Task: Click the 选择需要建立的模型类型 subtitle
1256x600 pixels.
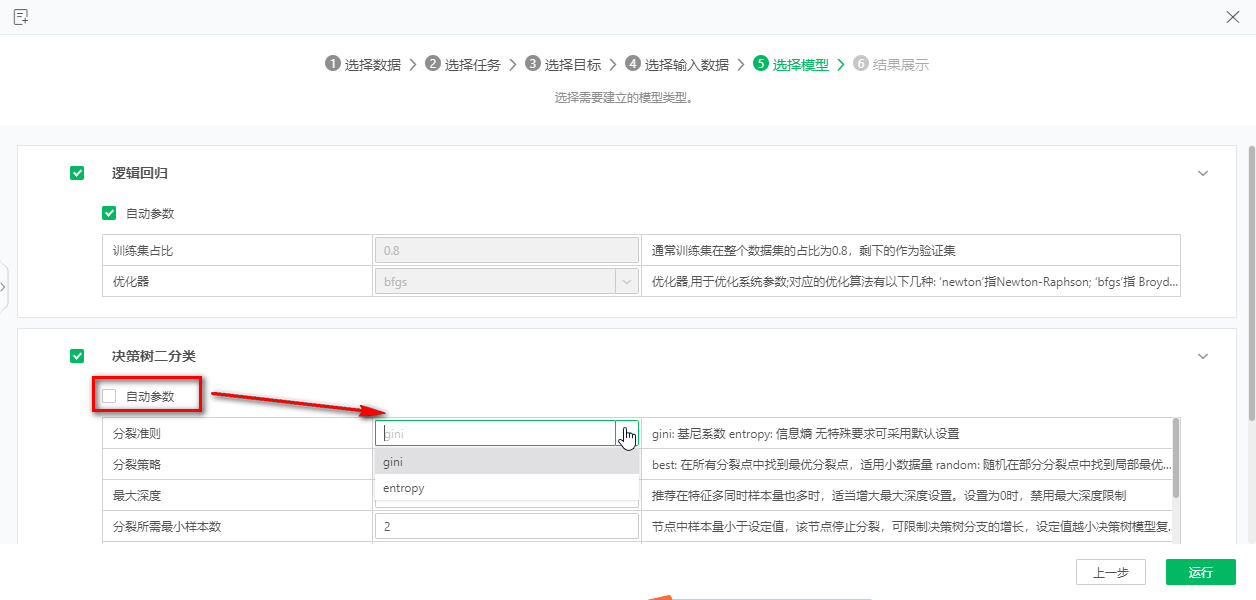Action: pyautogui.click(x=624, y=98)
